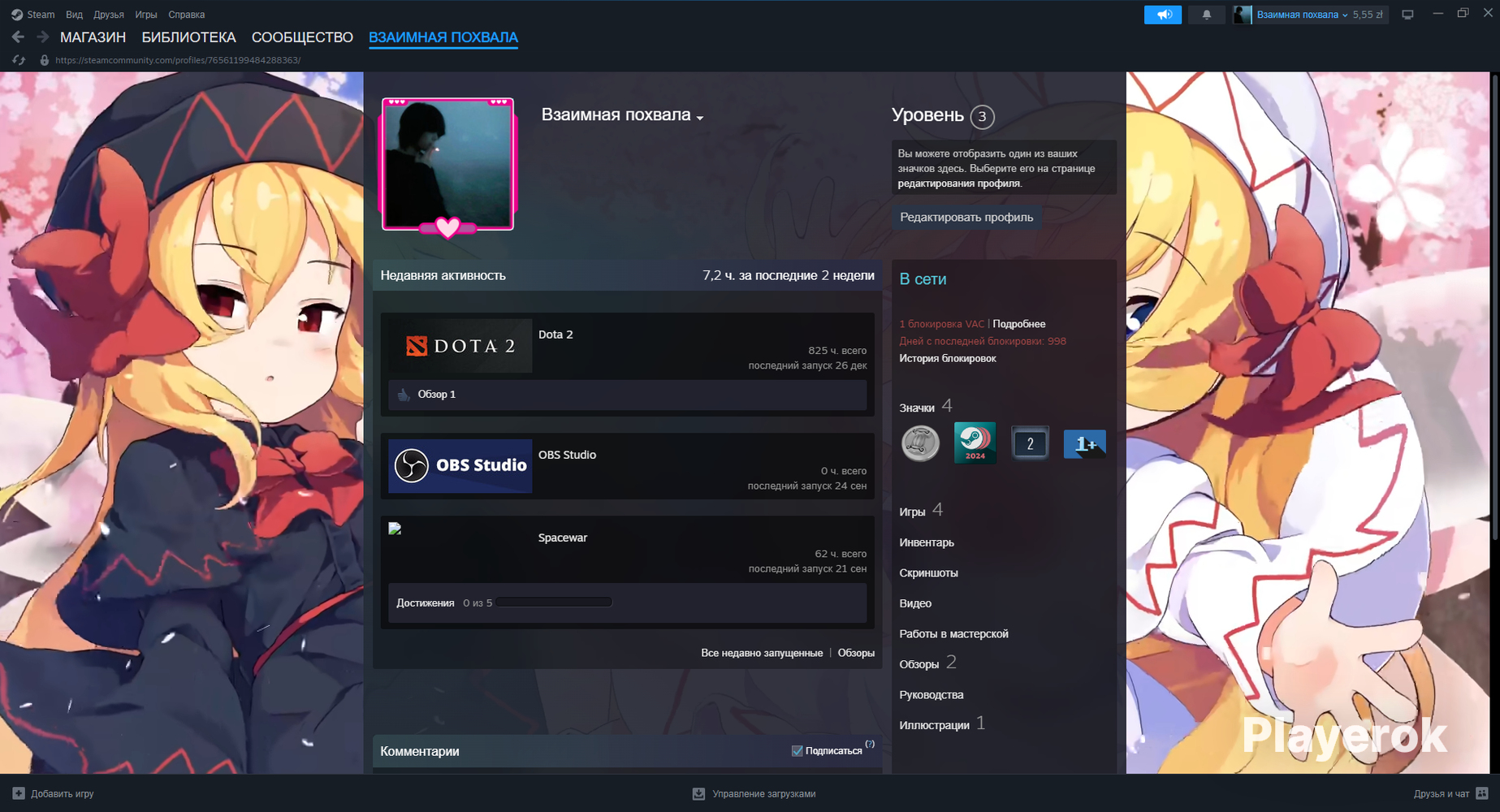Open the Вид menu

pos(74,15)
